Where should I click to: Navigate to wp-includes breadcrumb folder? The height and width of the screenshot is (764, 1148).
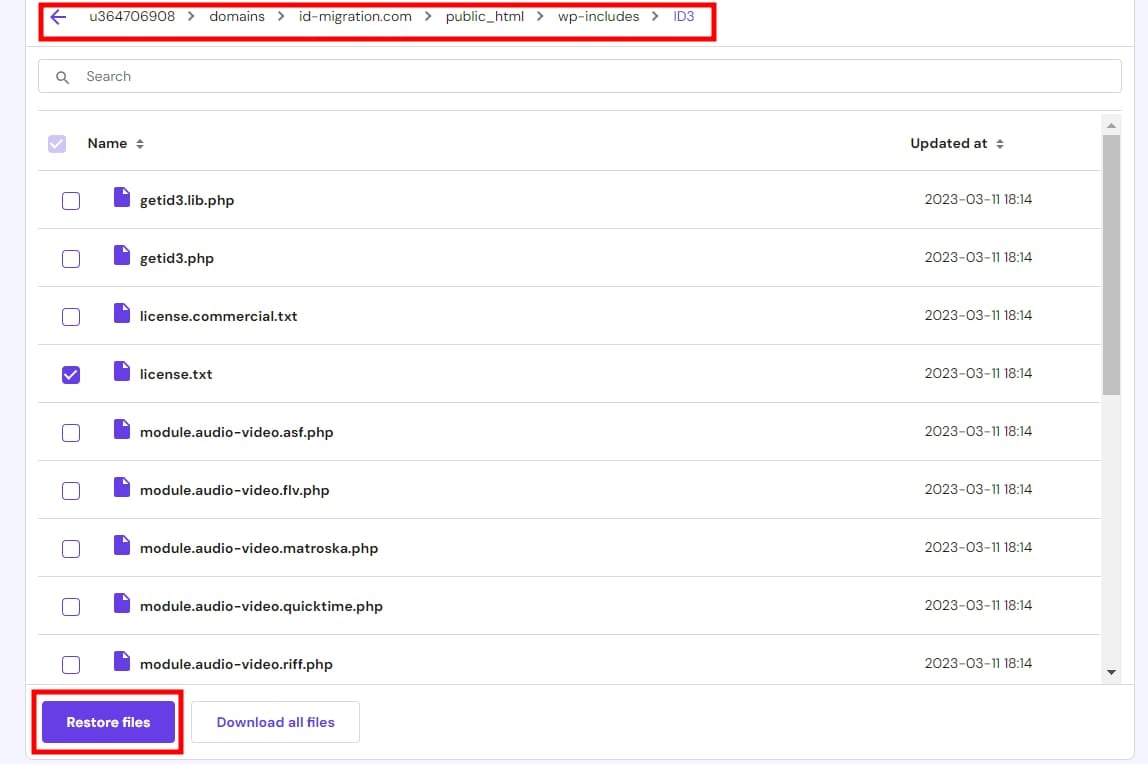pyautogui.click(x=598, y=17)
